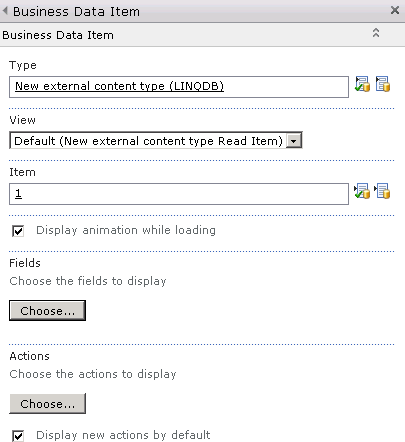Click the back arrow in the tool pane title
The width and height of the screenshot is (405, 442).
click(x=5, y=11)
